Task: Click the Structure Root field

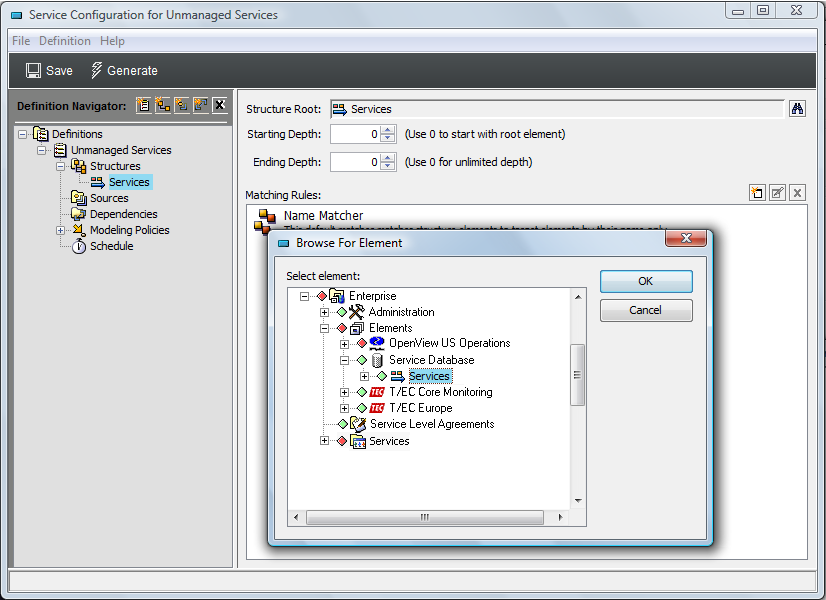Action: [x=557, y=109]
